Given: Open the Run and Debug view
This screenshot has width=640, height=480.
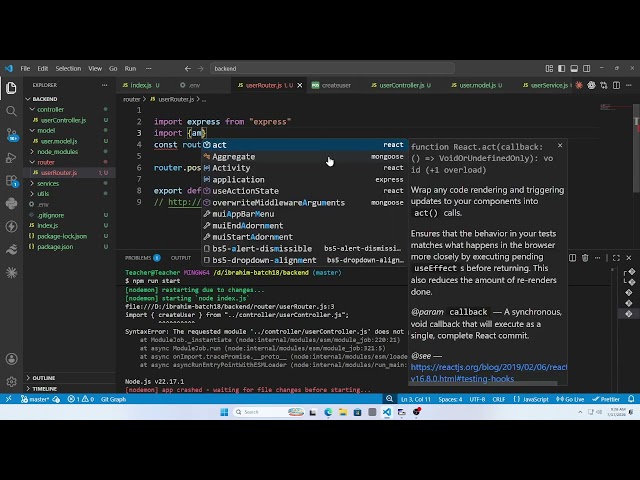Looking at the screenshot, I should click(x=11, y=158).
